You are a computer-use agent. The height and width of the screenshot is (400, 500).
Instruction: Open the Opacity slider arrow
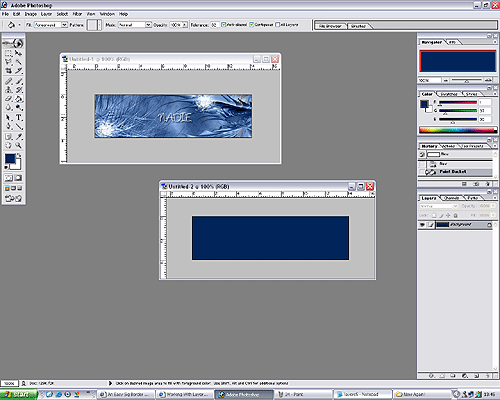[184, 25]
